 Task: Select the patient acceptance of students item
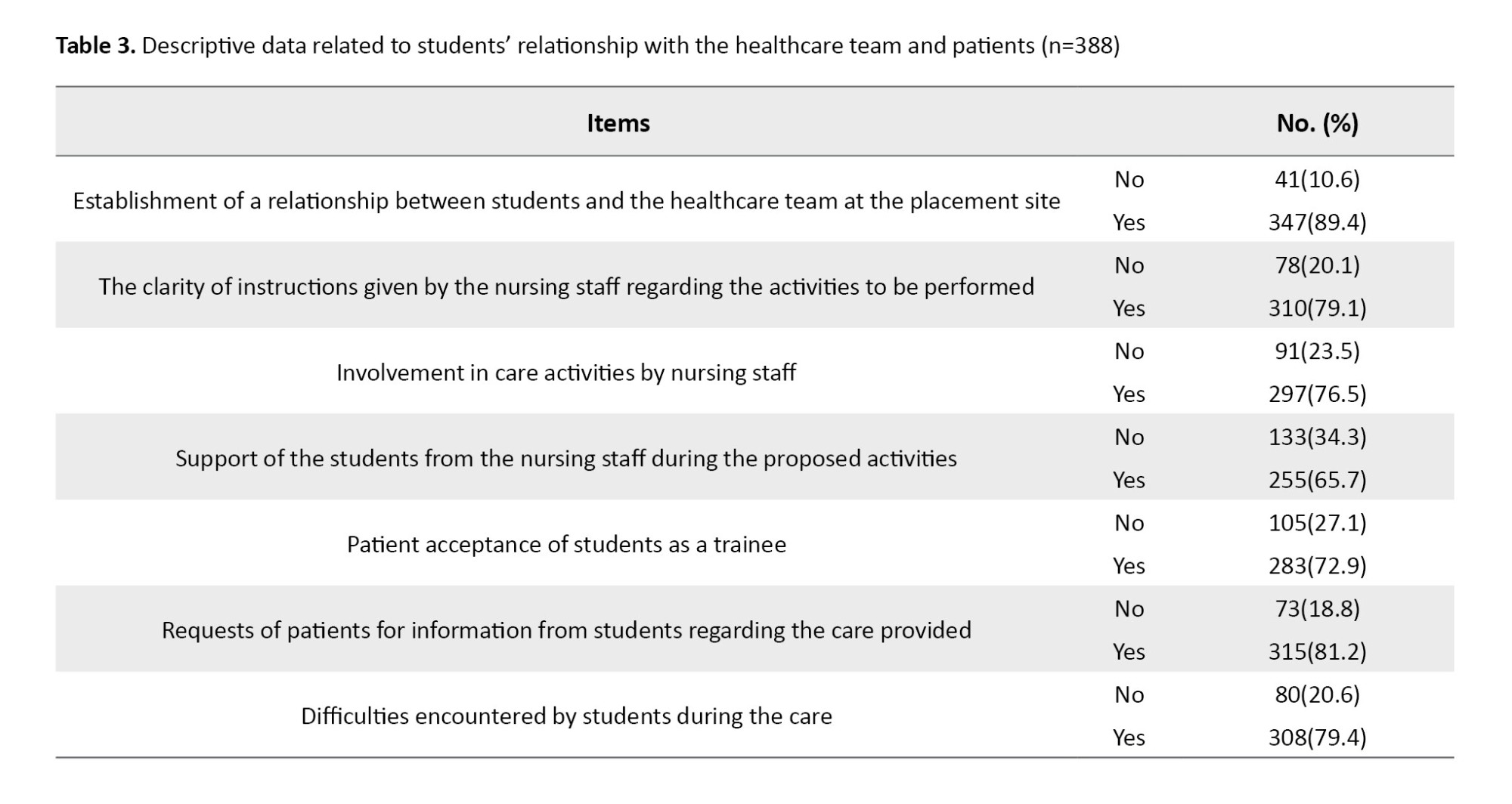tap(566, 545)
